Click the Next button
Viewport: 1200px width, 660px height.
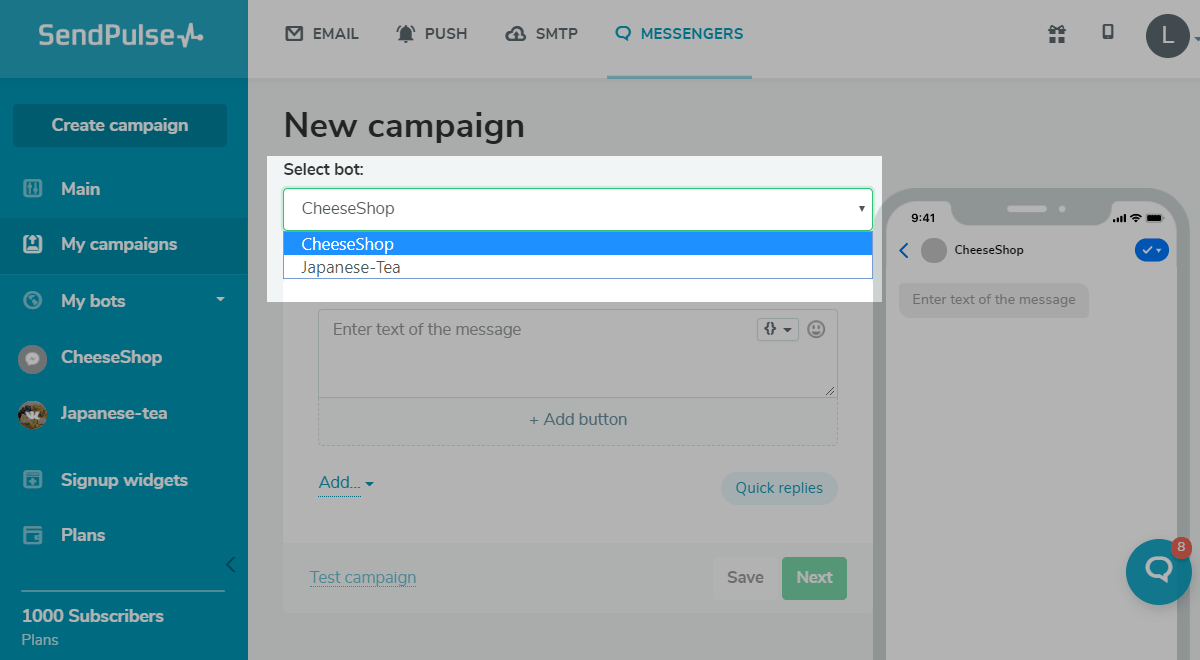click(814, 578)
